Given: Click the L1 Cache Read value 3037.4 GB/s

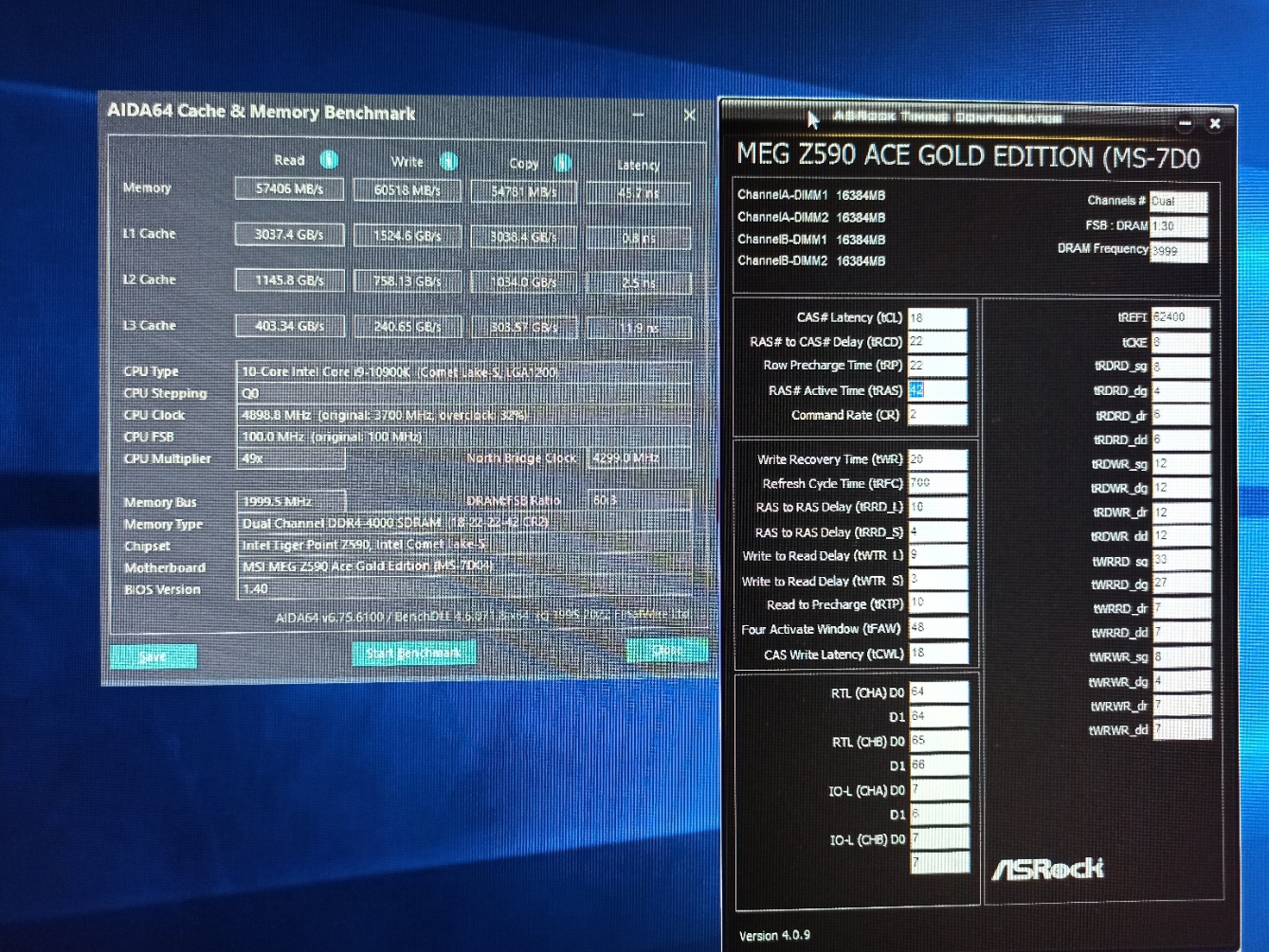Looking at the screenshot, I should click(x=289, y=234).
